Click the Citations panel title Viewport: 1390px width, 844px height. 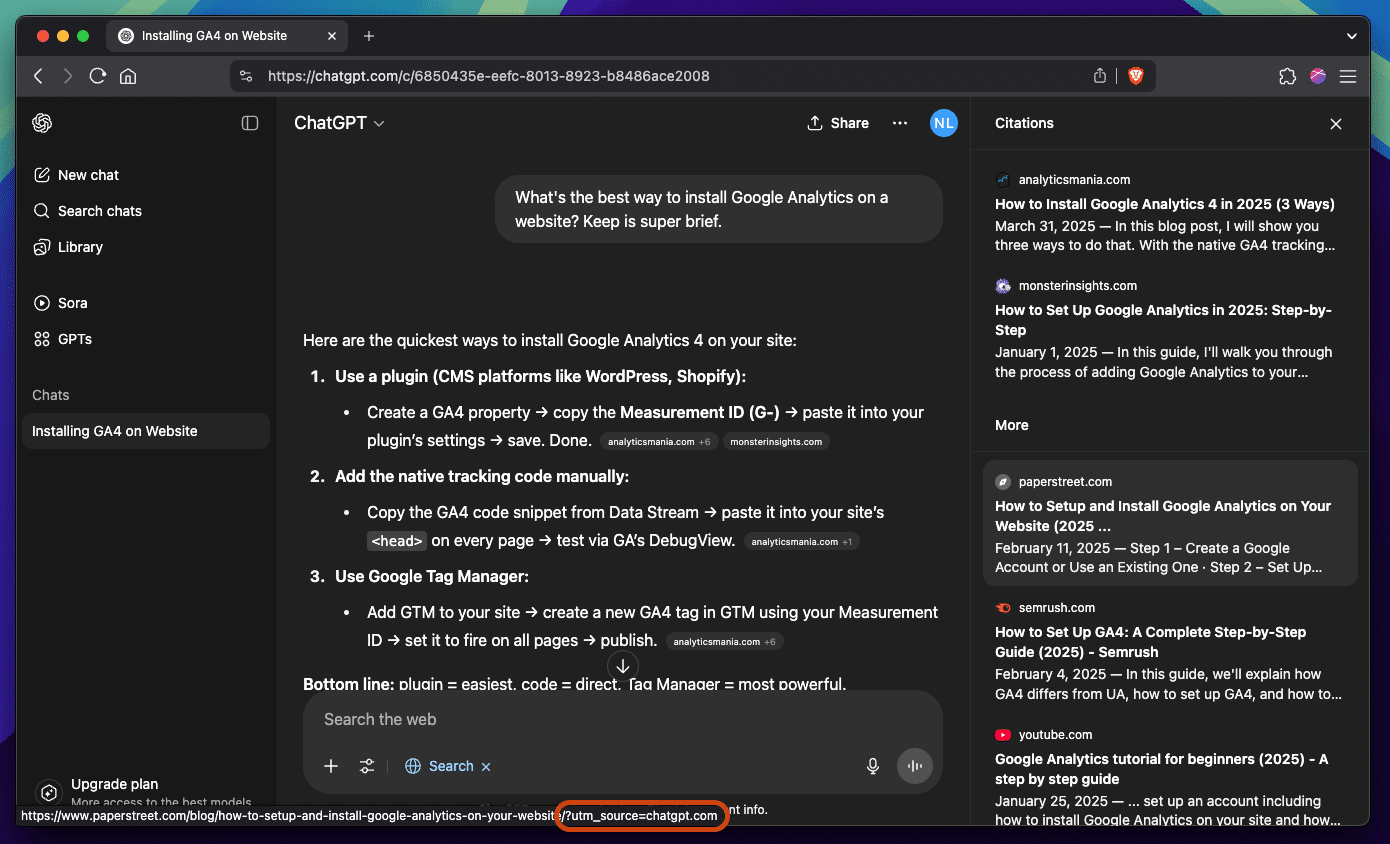1024,123
